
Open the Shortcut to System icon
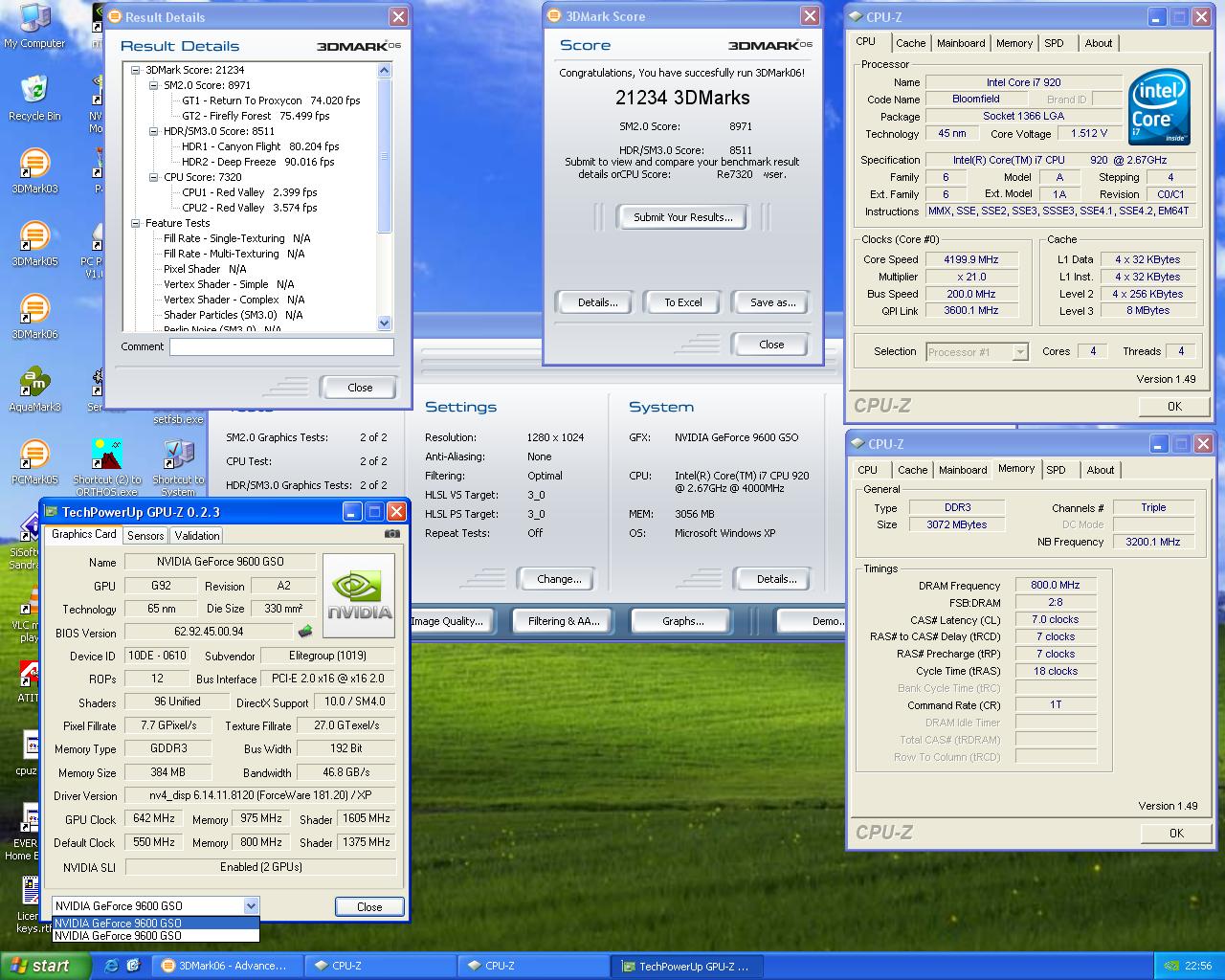178,467
